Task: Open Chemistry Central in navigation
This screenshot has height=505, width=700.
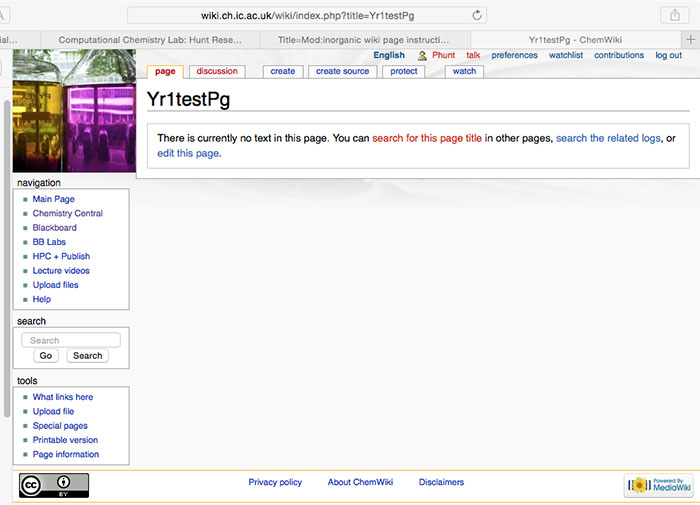Action: pyautogui.click(x=67, y=213)
